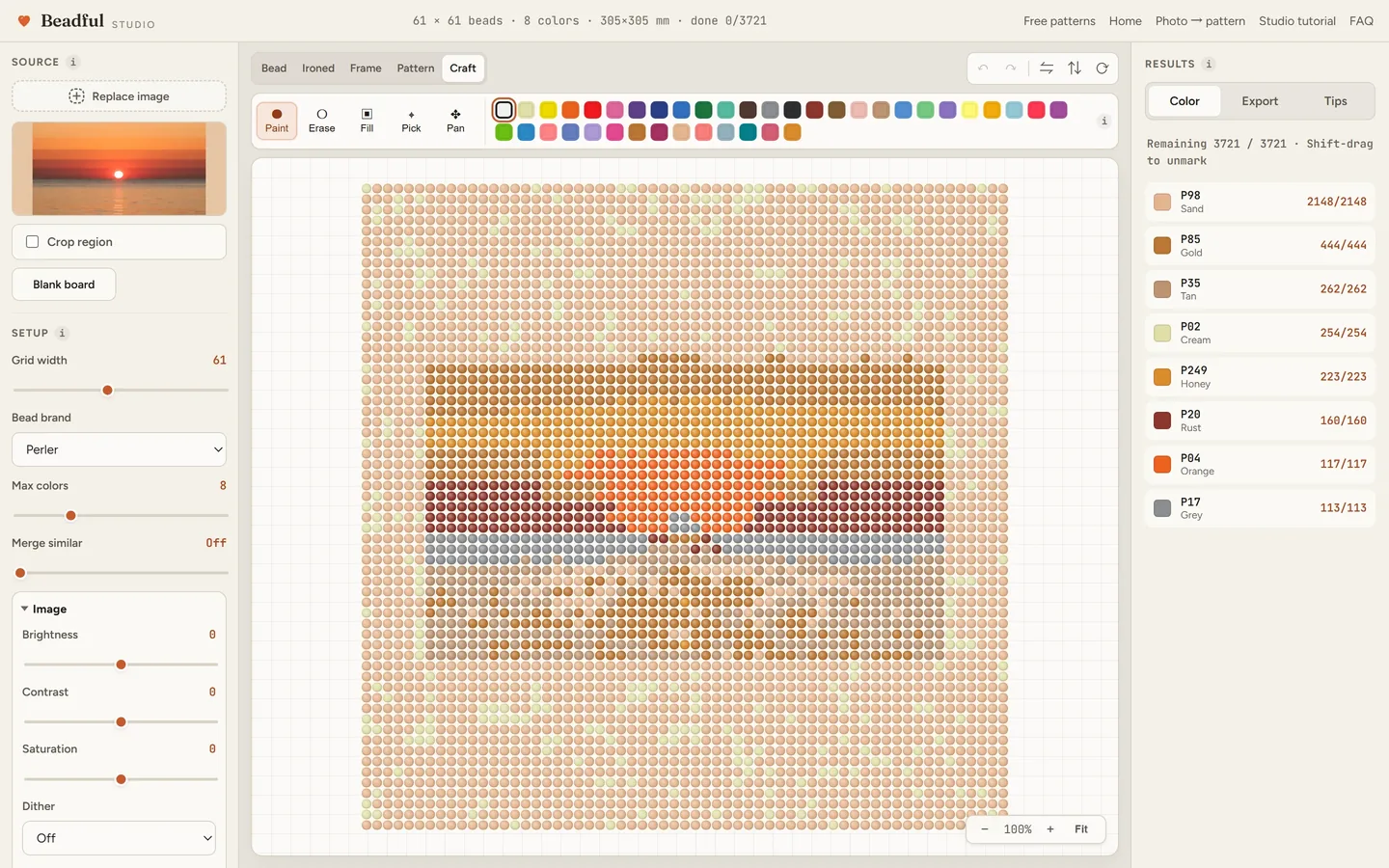
Task: Switch to the Ironed view tab
Action: coord(318,68)
